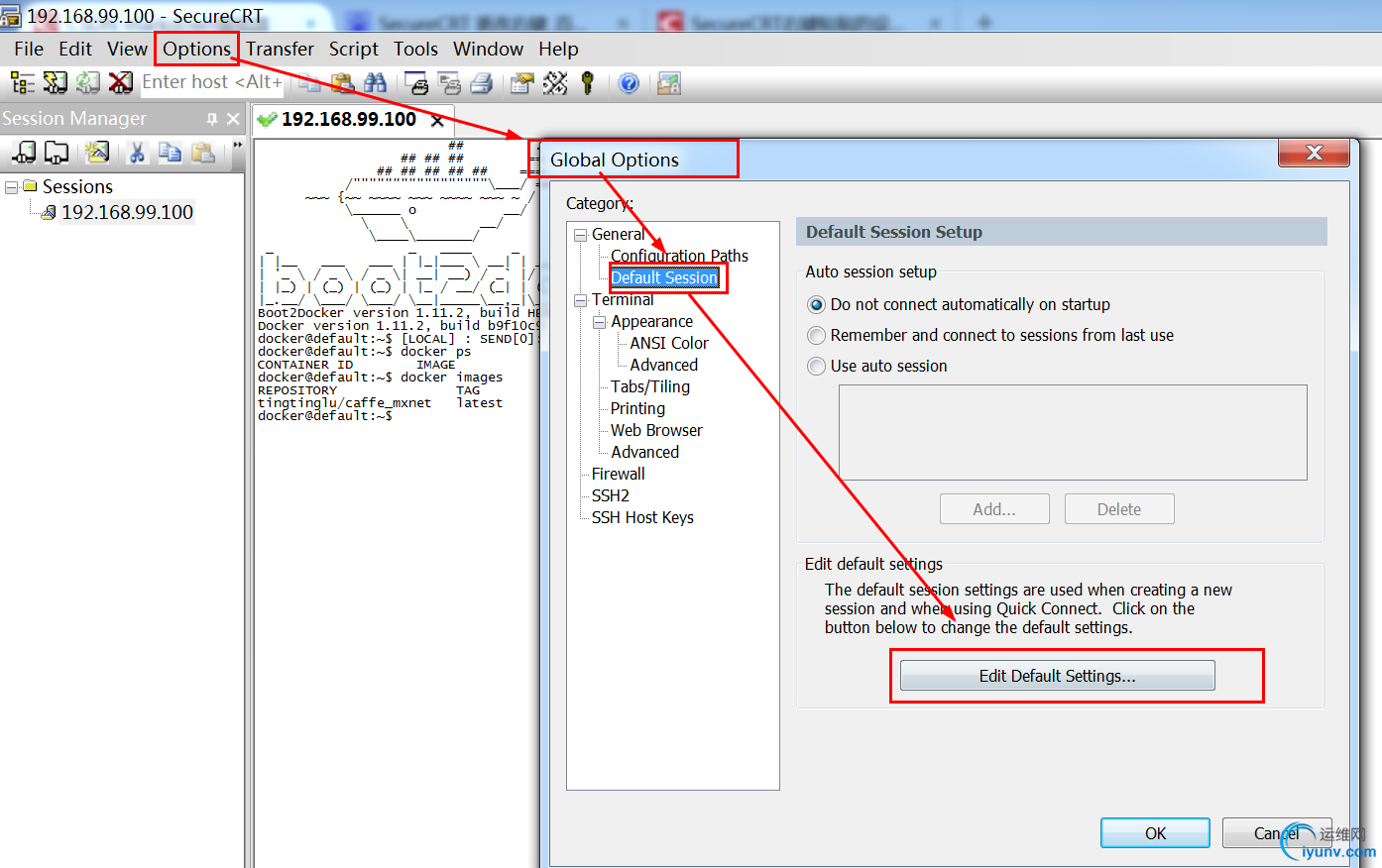Click the Disconnect red X icon

click(121, 83)
